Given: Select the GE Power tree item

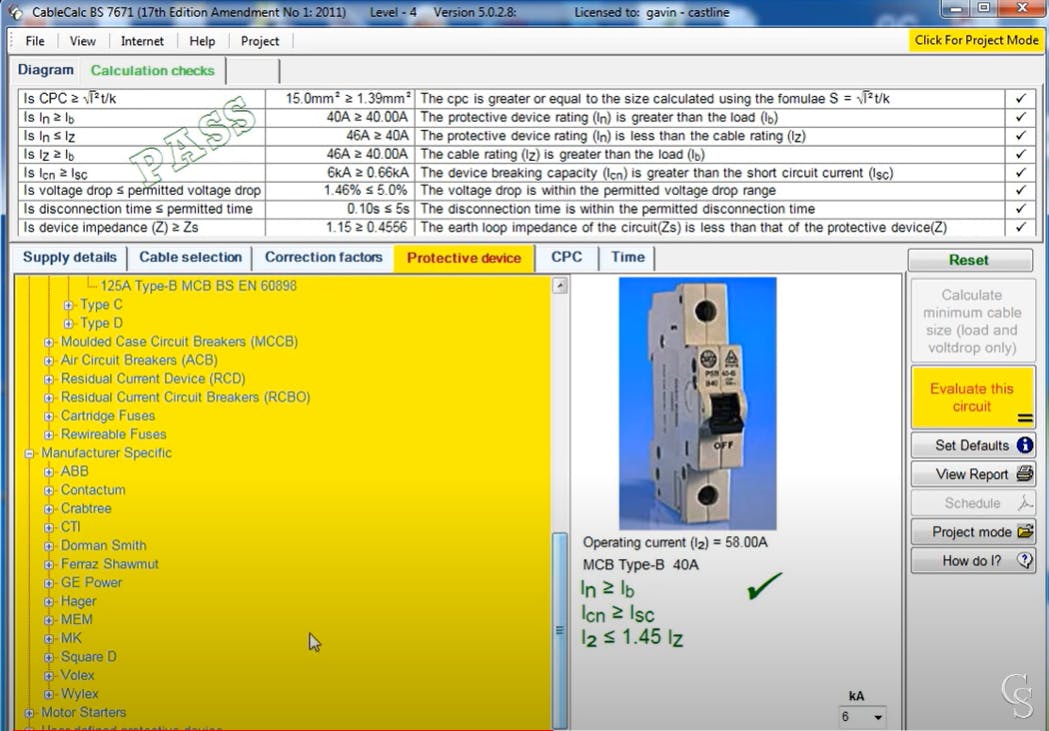Looking at the screenshot, I should tap(91, 583).
